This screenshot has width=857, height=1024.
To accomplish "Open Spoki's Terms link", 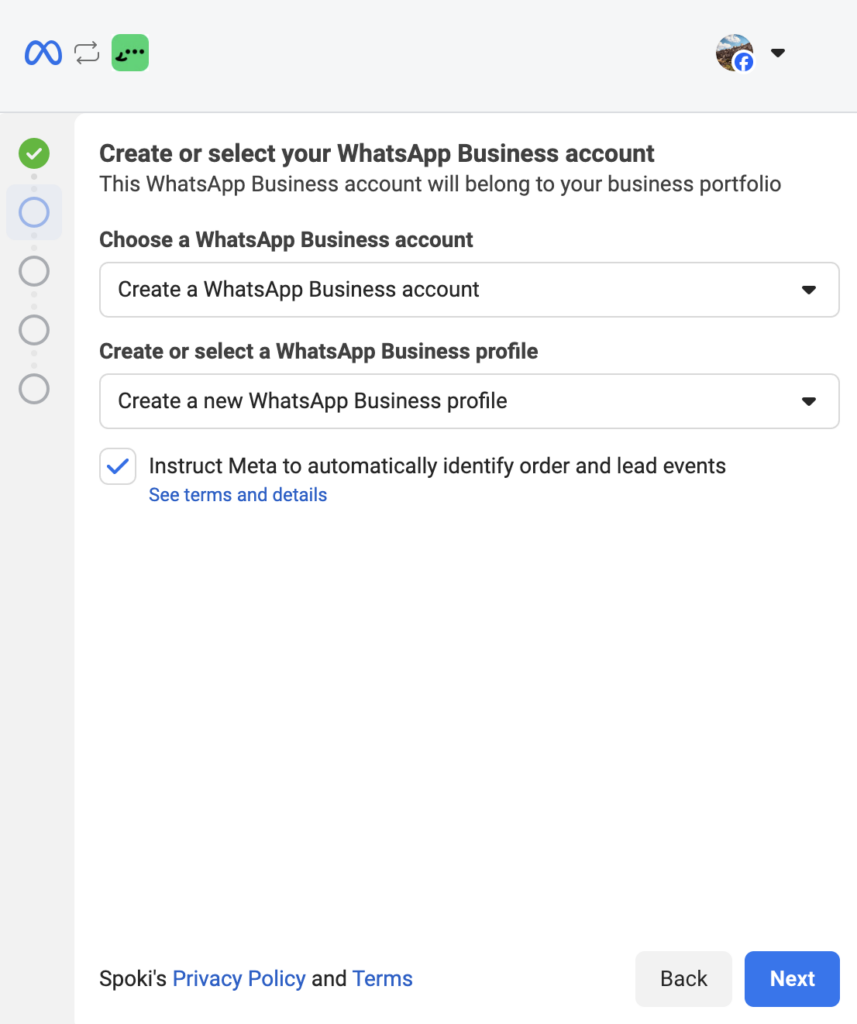I will click(x=382, y=979).
